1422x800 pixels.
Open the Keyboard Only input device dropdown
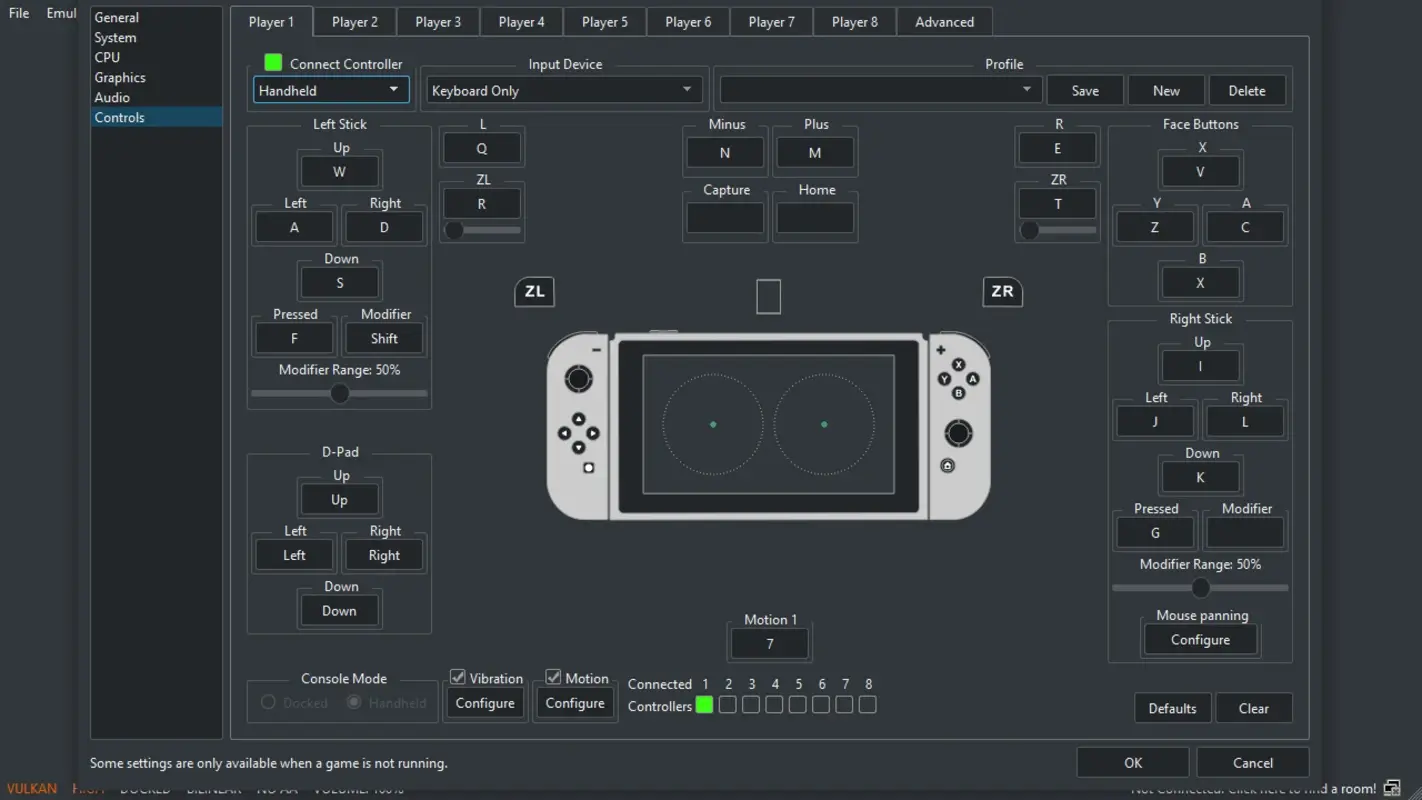[563, 89]
